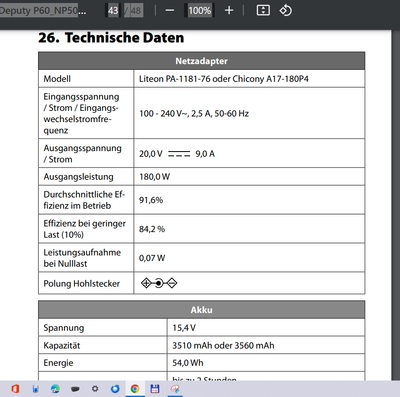400x397 pixels.
Task: Click the 'Ausgangsspannung / Strom' label
Action: (82, 153)
